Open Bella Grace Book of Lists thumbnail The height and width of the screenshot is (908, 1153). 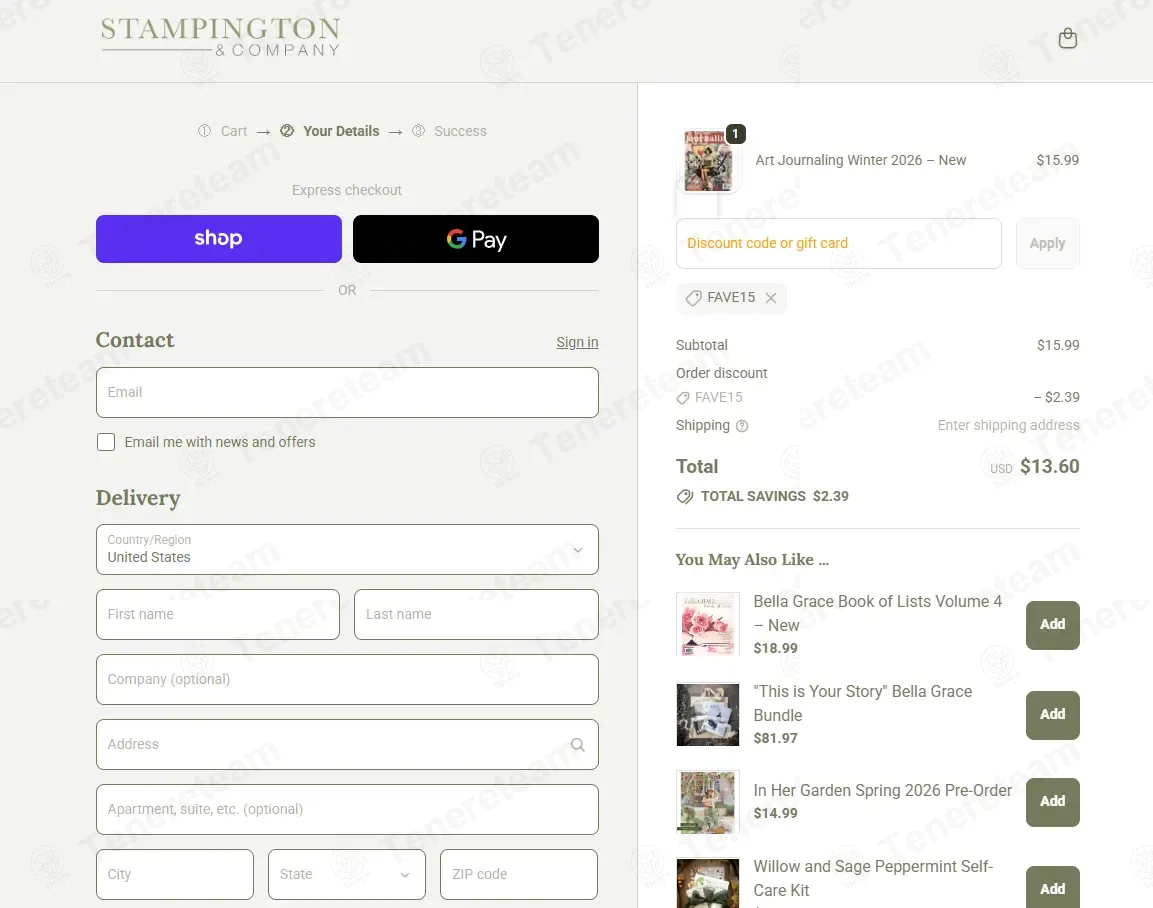[707, 623]
